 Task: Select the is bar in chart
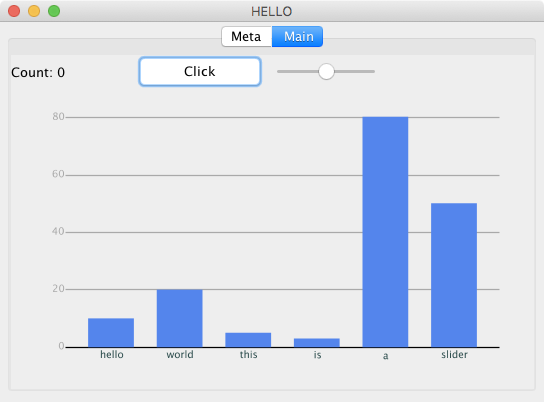click(x=317, y=343)
